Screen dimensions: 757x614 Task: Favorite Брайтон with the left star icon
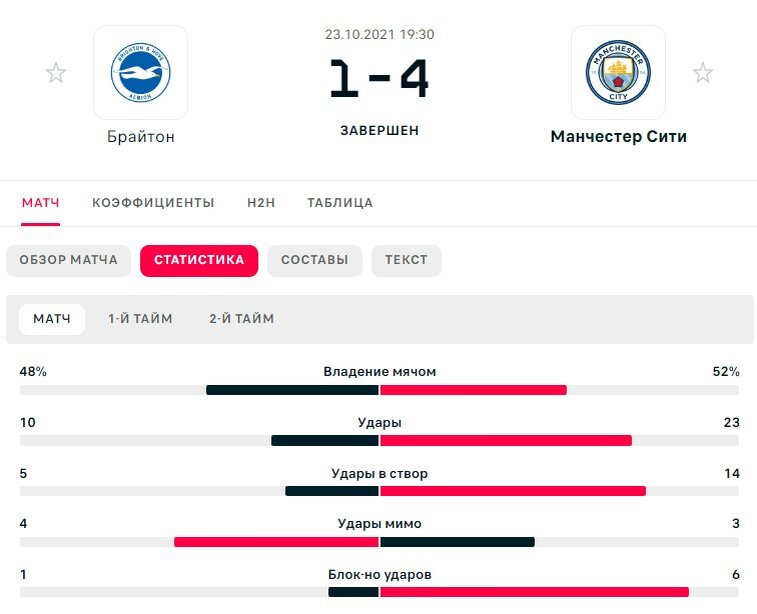point(56,73)
